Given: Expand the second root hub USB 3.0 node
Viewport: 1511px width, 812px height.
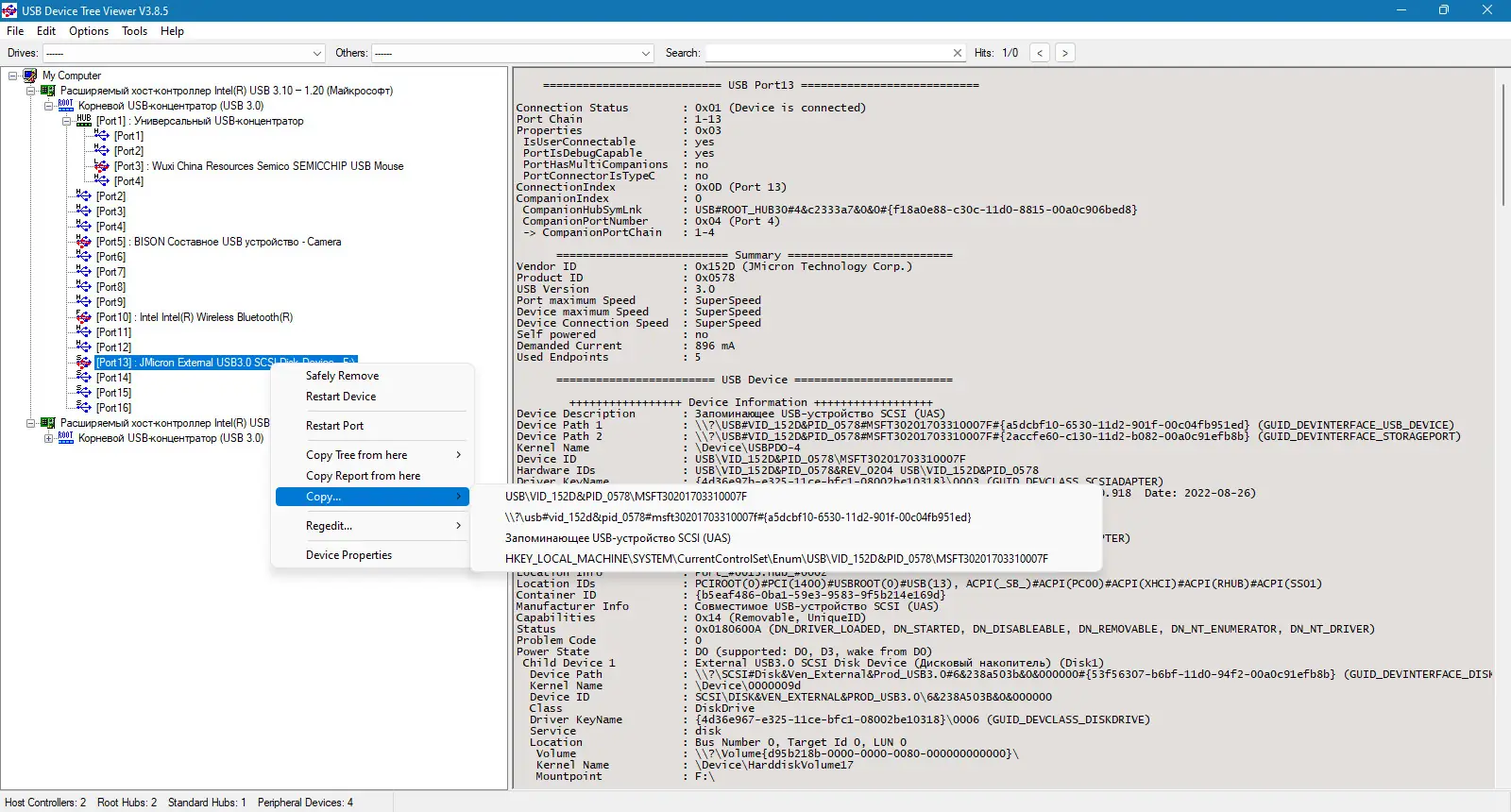Looking at the screenshot, I should click(49, 438).
